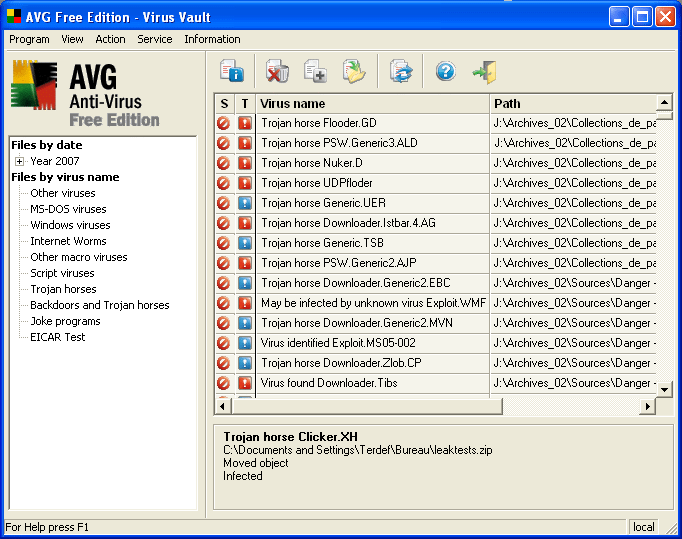Click blue type icon for Exploit.MS05-002 row
The height and width of the screenshot is (539, 682).
245,343
